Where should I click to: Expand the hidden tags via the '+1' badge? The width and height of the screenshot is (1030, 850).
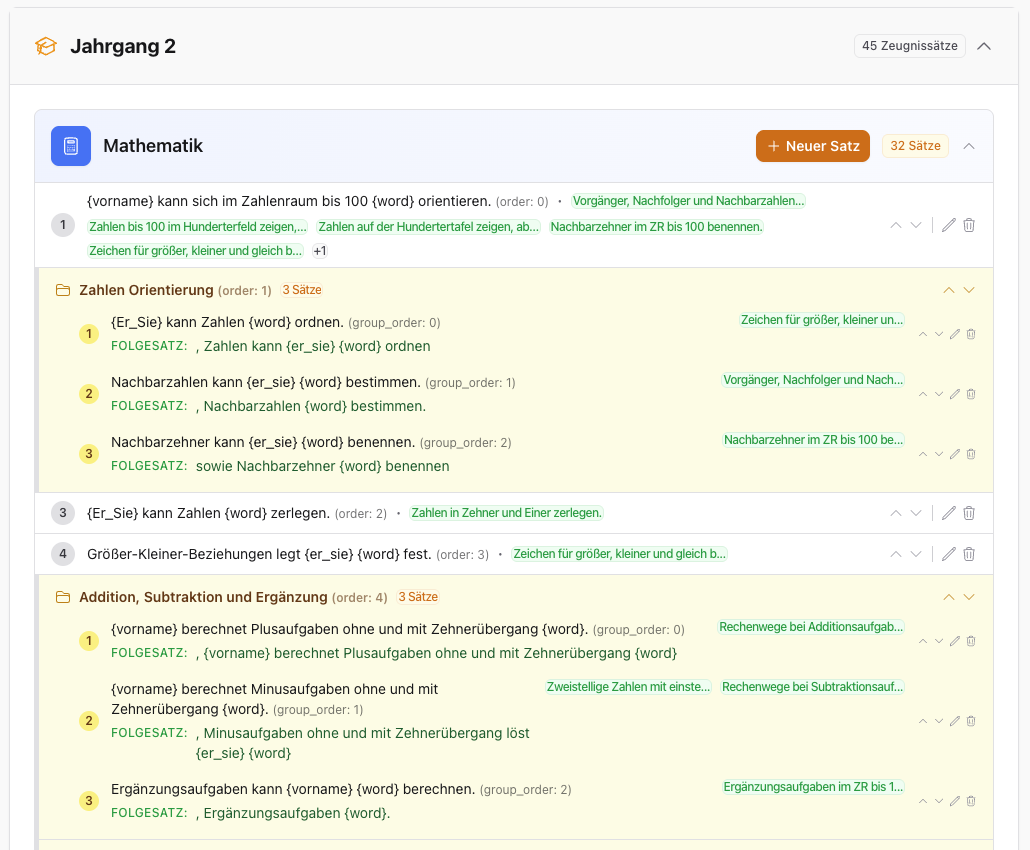click(318, 251)
